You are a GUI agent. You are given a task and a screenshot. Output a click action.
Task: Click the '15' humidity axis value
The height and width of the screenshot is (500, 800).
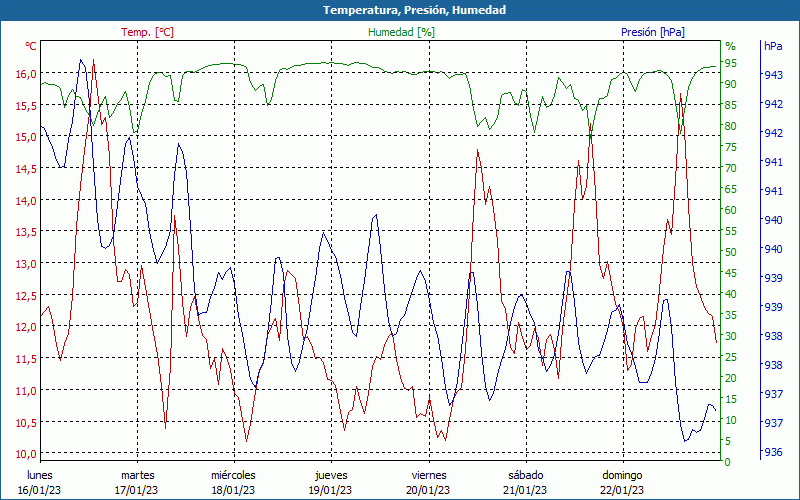pos(731,399)
